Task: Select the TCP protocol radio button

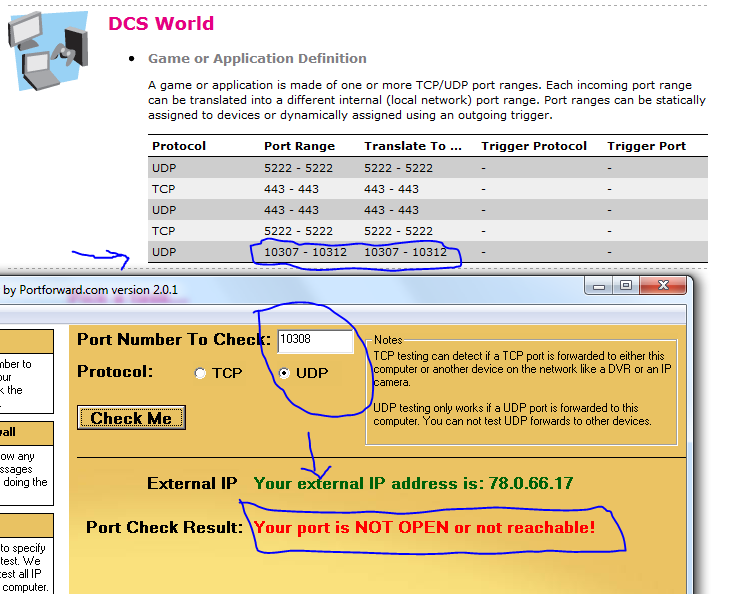Action: (200, 373)
